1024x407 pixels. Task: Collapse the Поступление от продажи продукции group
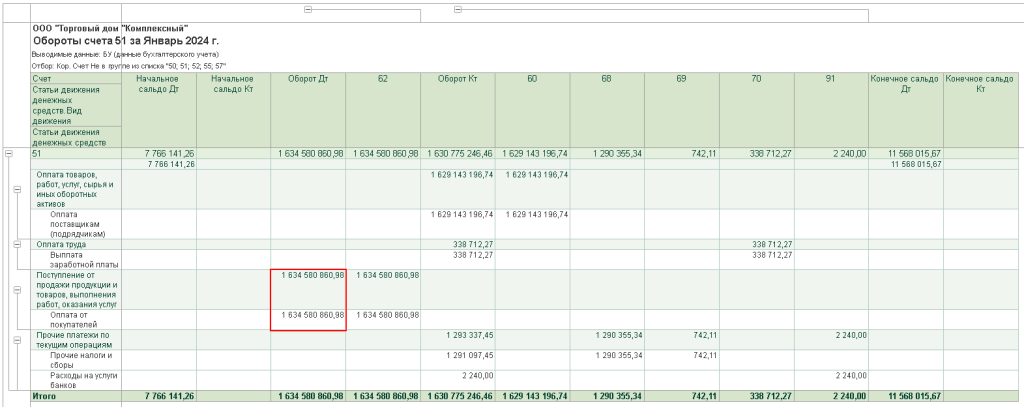[x=17, y=290]
